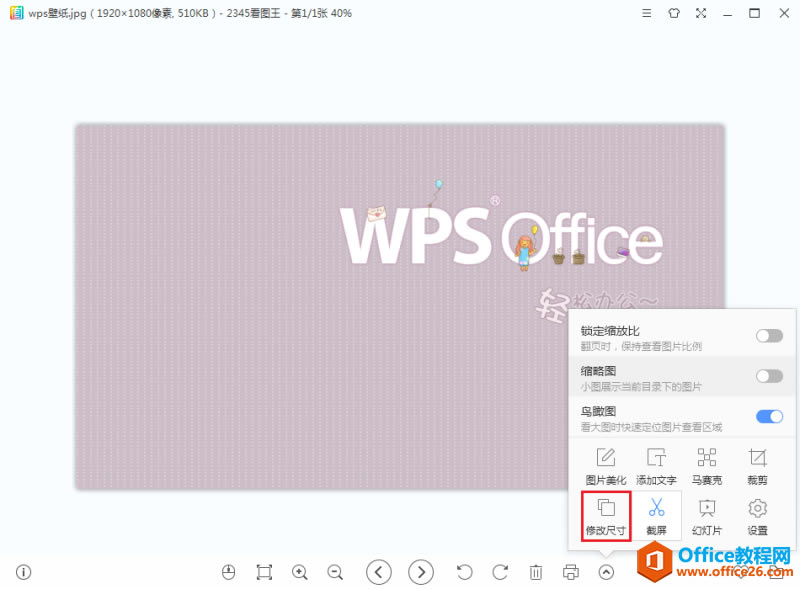Pick the 裁剪 crop tool

[x=757, y=466]
